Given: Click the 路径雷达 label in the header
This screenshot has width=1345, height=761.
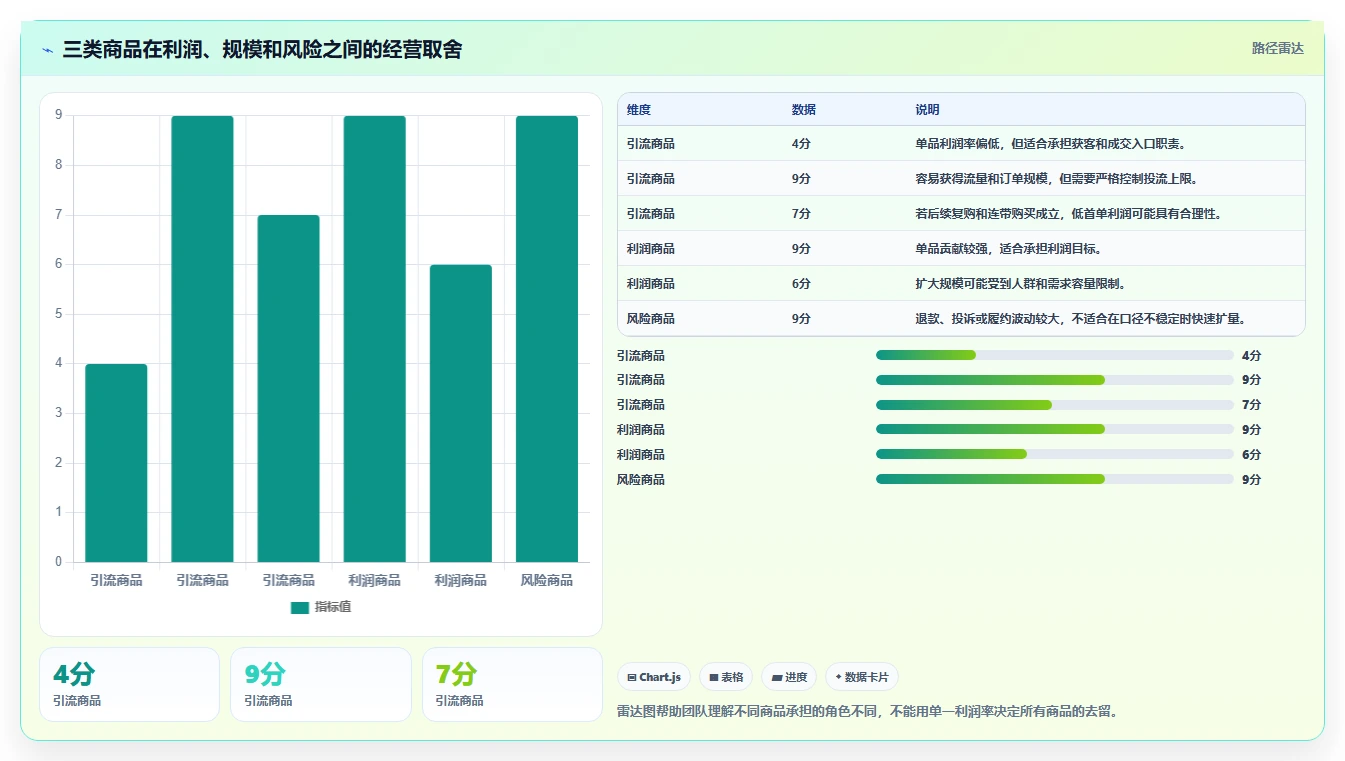Looking at the screenshot, I should click(1278, 48).
